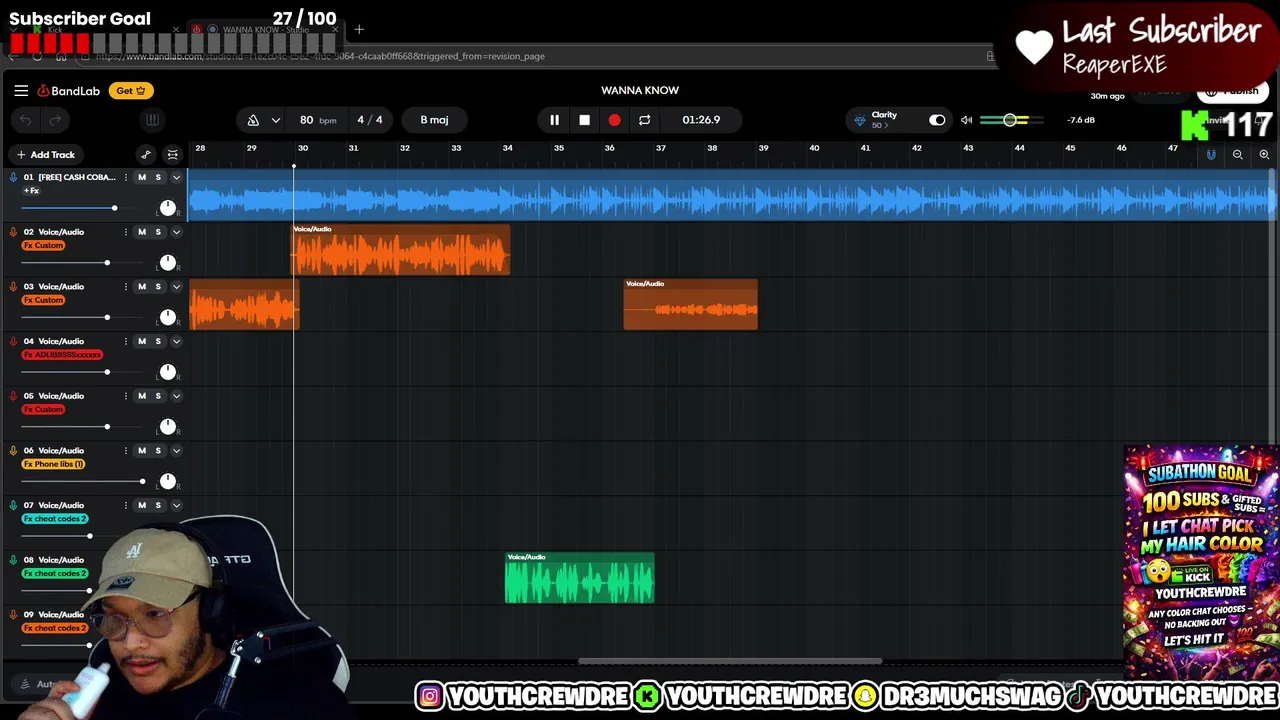Image resolution: width=1280 pixels, height=720 pixels.
Task: Click the master volume speaker icon
Action: pos(966,120)
